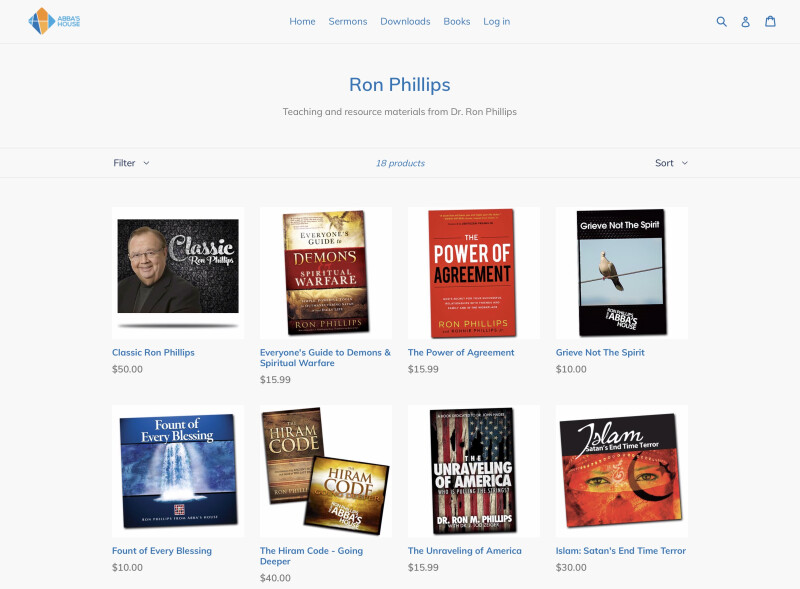Click the Log in link
The width and height of the screenshot is (800, 589).
(x=496, y=21)
